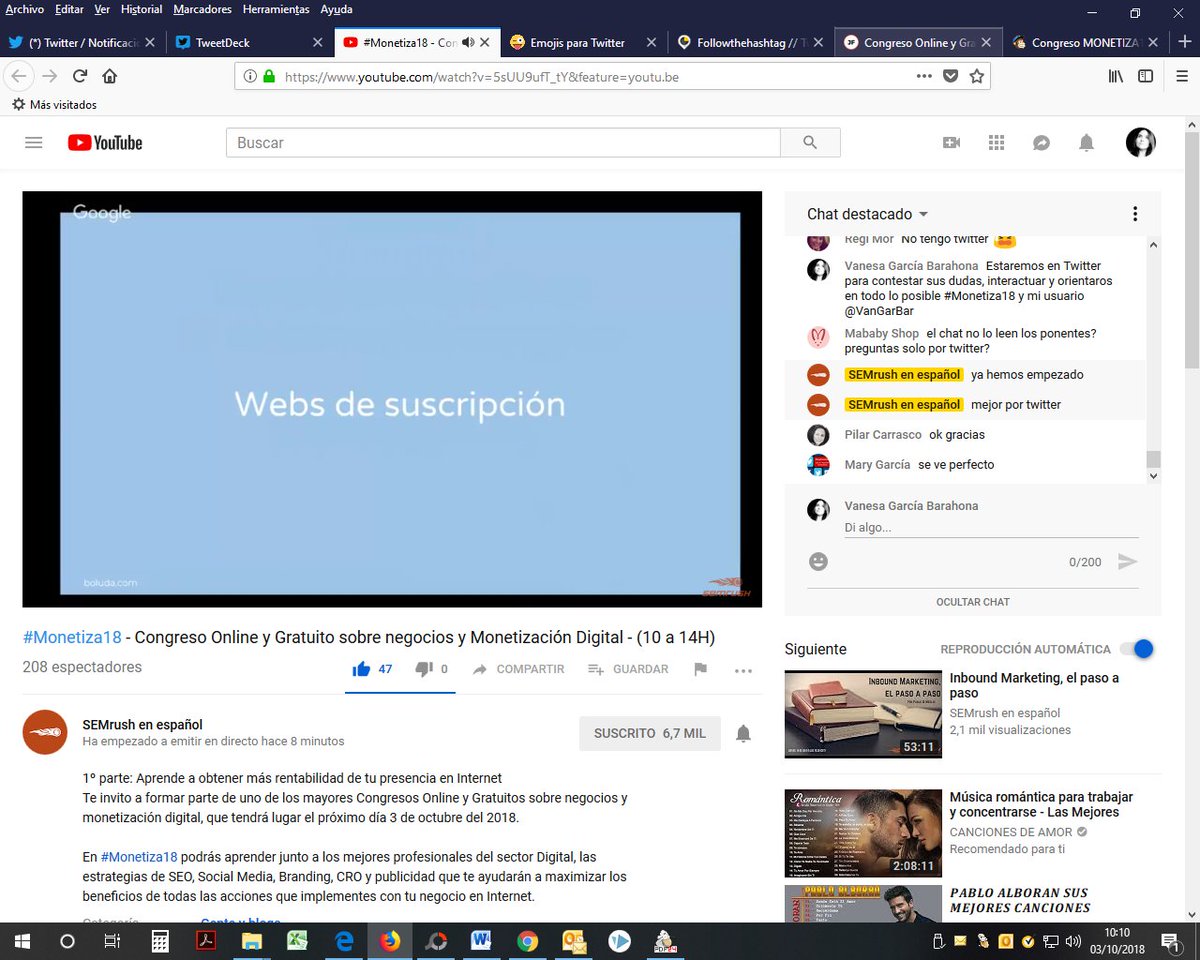Open the Historial menu
The width and height of the screenshot is (1200, 960).
click(x=141, y=9)
